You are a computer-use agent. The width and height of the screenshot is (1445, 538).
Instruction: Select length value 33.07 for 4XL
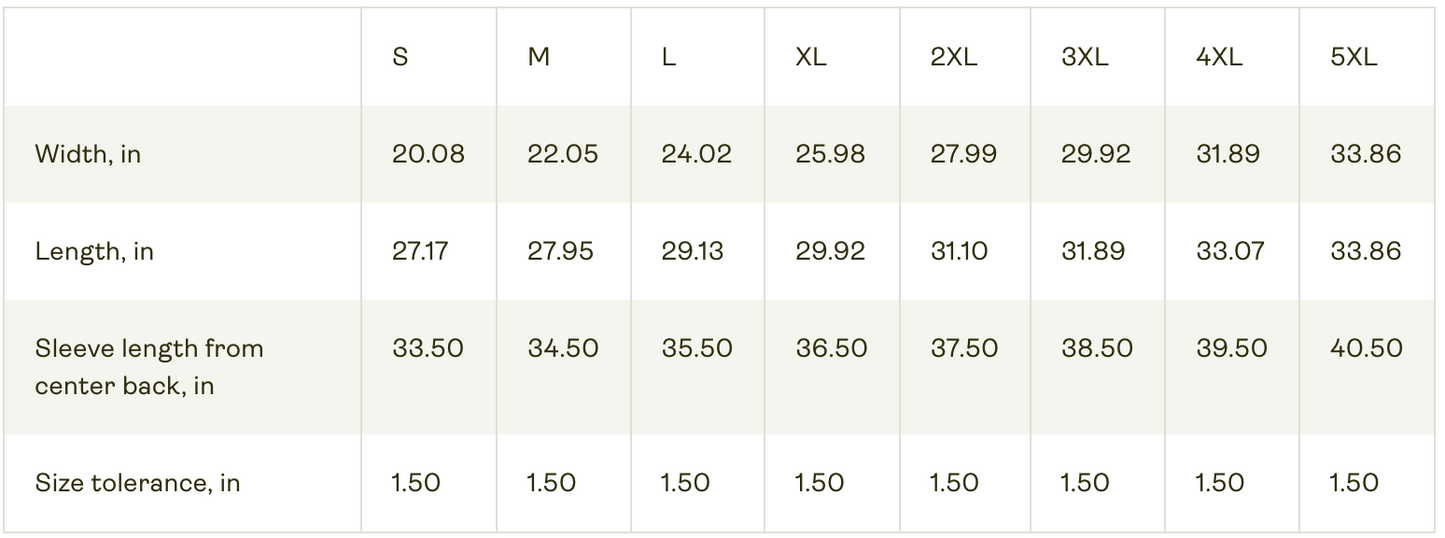[x=1229, y=251]
